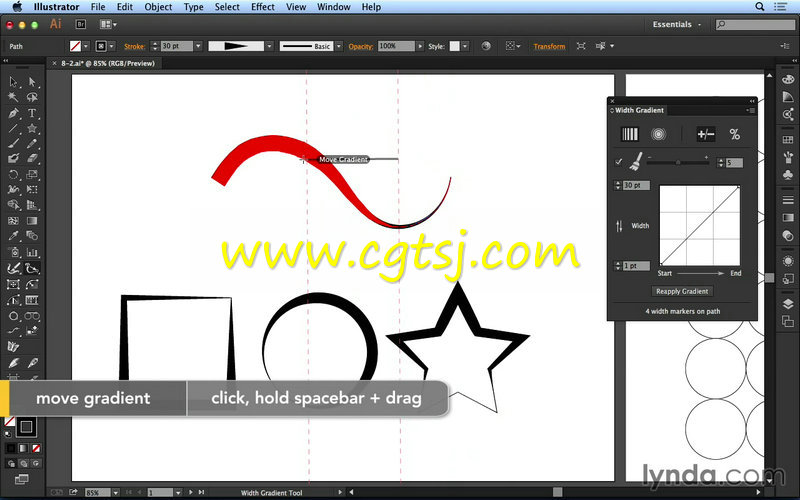Image resolution: width=800 pixels, height=500 pixels.
Task: Toggle the percent width mode
Action: tap(735, 134)
